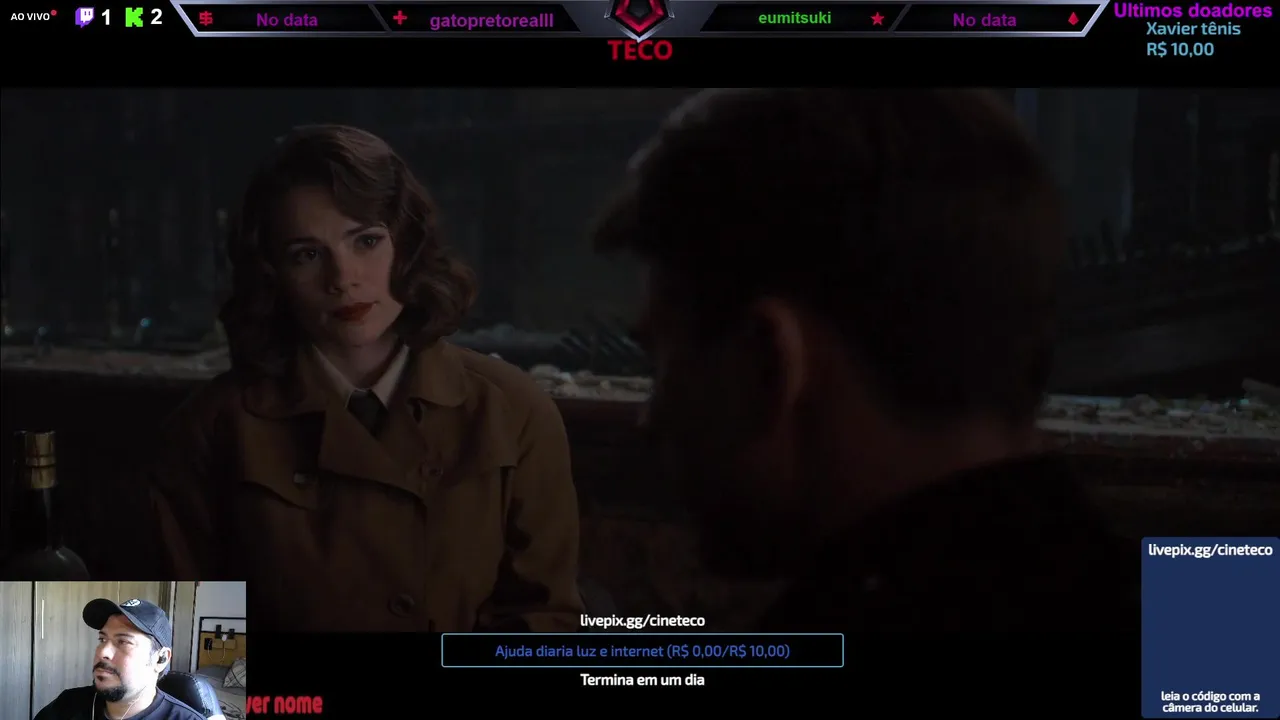
Task: Click the streamer webcam feed
Action: 123,650
